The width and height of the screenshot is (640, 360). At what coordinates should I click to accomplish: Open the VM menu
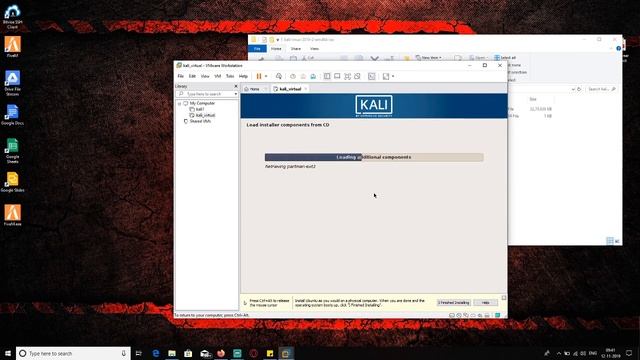218,76
